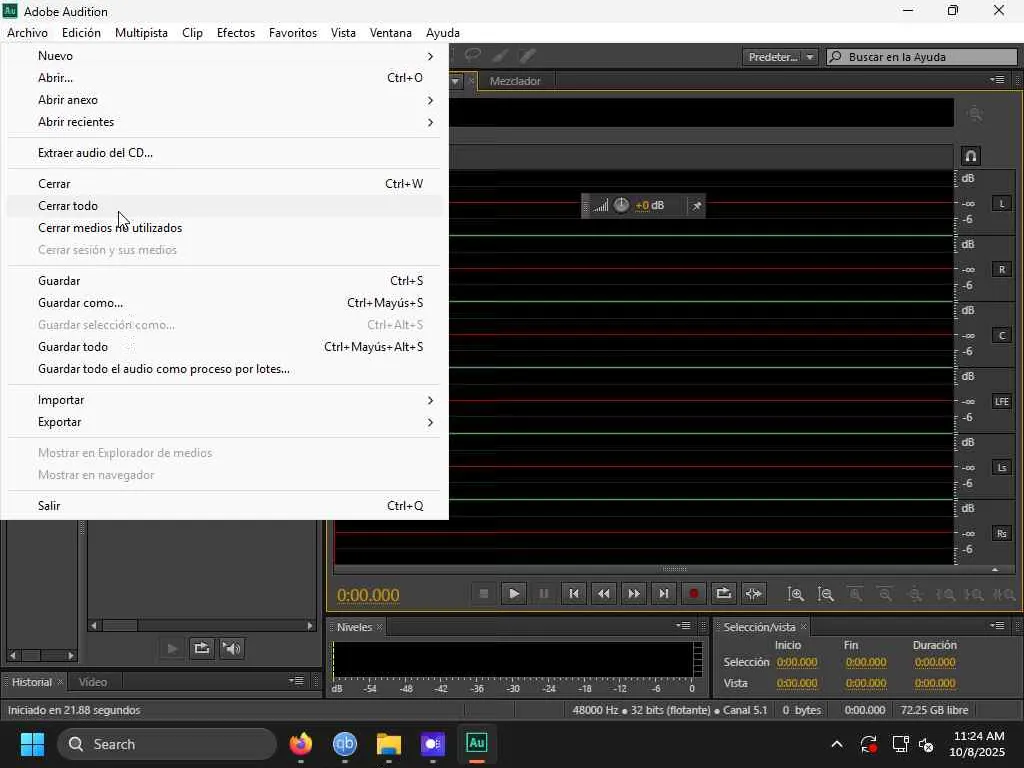Toggle the Rs channel button
Image resolution: width=1024 pixels, height=768 pixels.
(x=1002, y=534)
